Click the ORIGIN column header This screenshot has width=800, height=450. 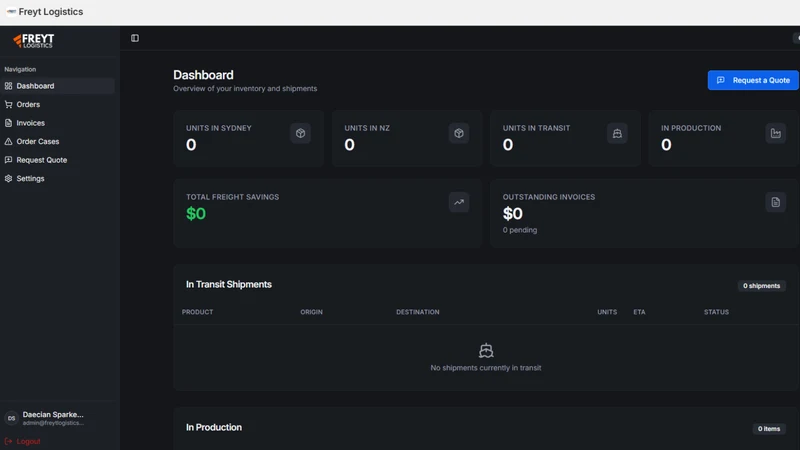311,312
